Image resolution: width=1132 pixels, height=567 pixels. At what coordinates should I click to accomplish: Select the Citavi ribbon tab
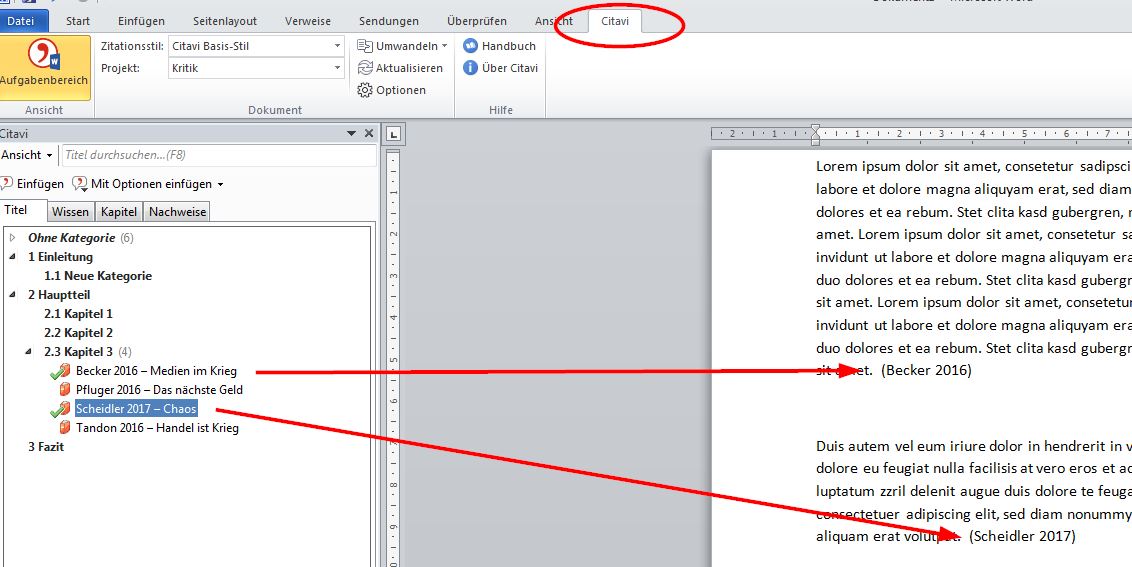click(615, 21)
